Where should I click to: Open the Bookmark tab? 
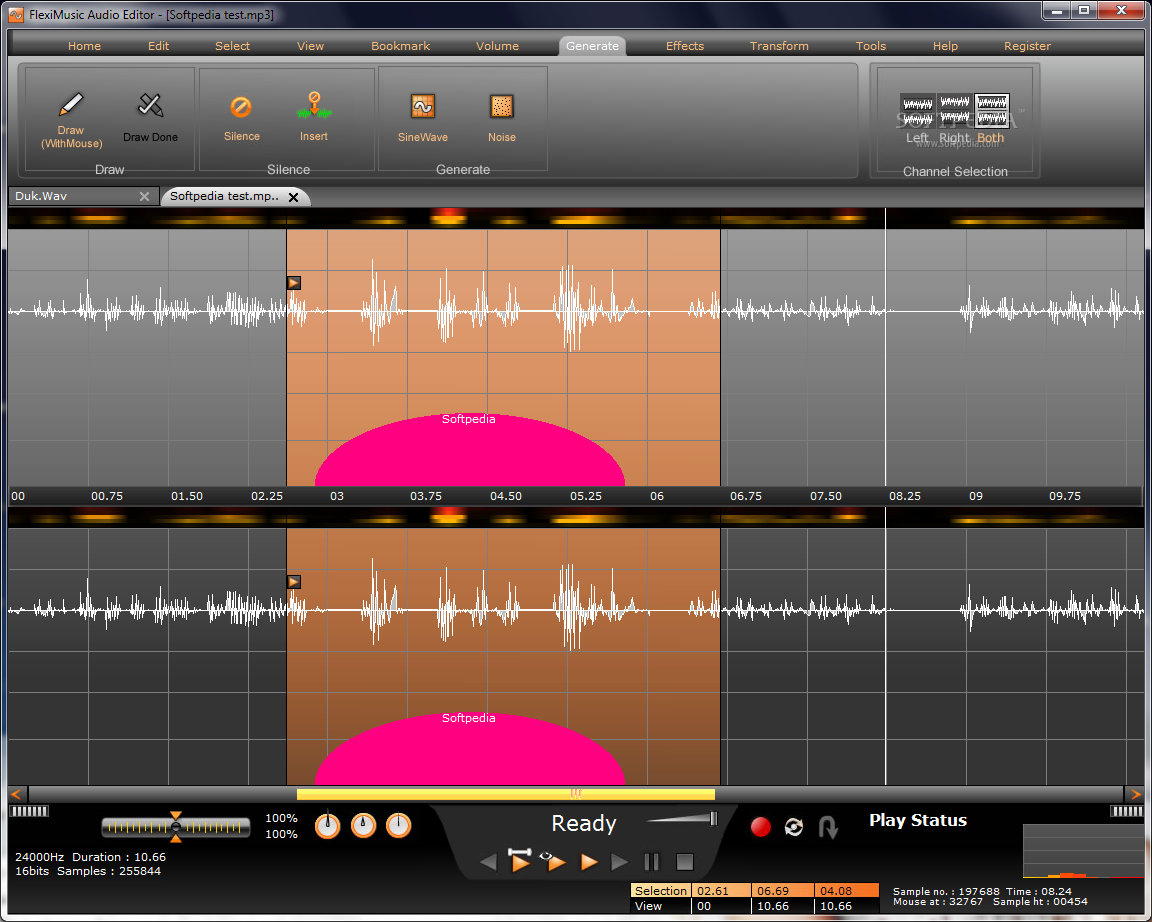point(400,46)
